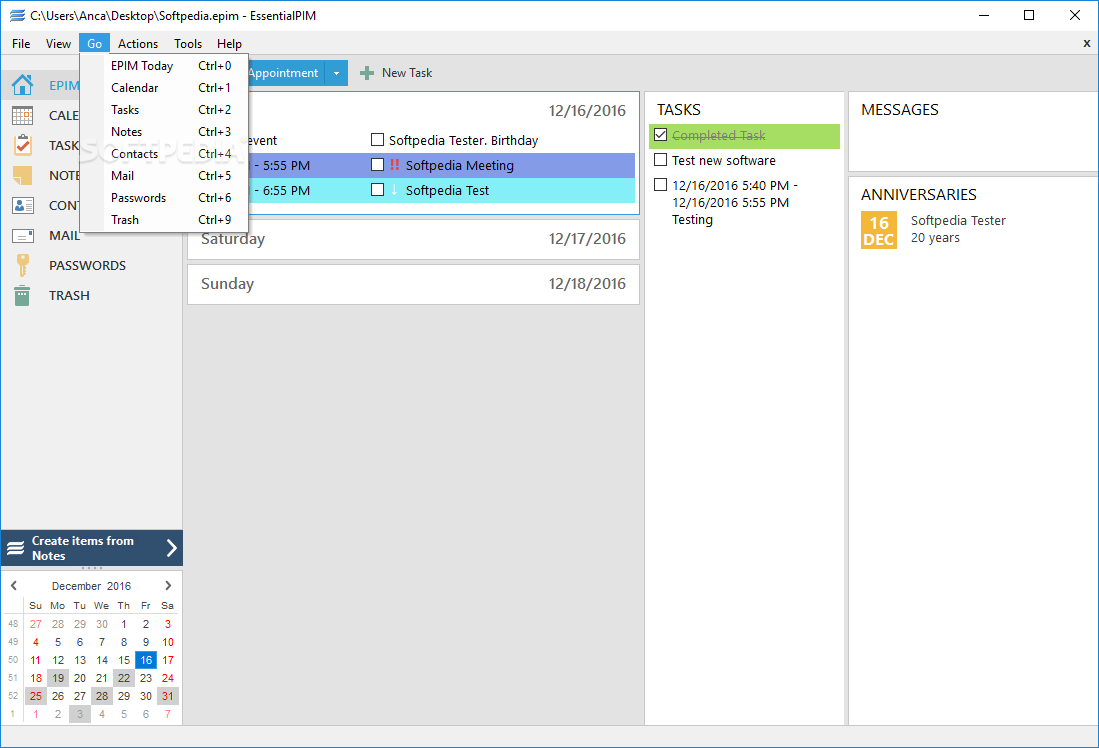Click the ANNIVERSARIES panel heading
Screen dimensions: 1099x748
(919, 195)
